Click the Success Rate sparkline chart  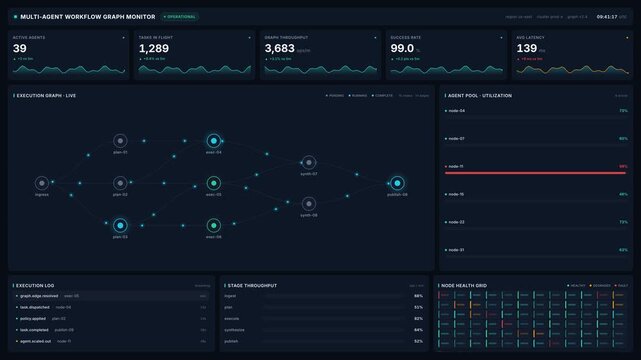point(446,70)
